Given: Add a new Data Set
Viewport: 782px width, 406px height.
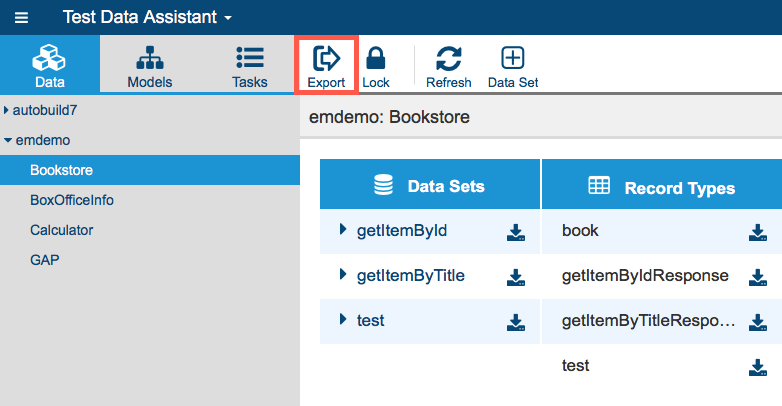Looking at the screenshot, I should (x=513, y=67).
